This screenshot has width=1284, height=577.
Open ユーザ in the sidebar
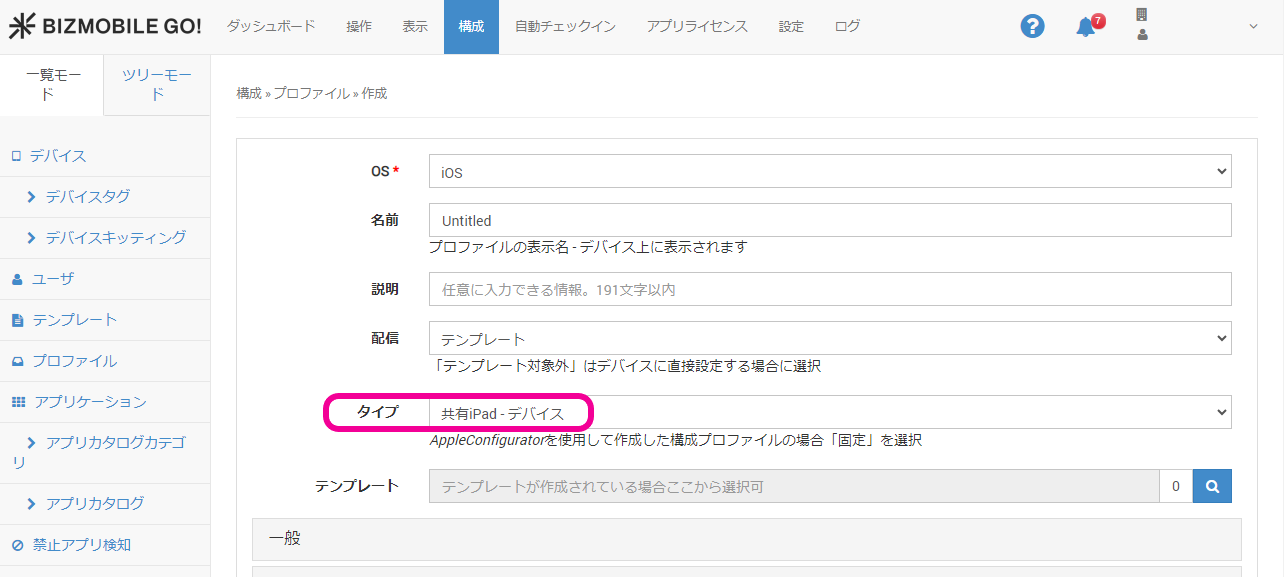pos(52,279)
